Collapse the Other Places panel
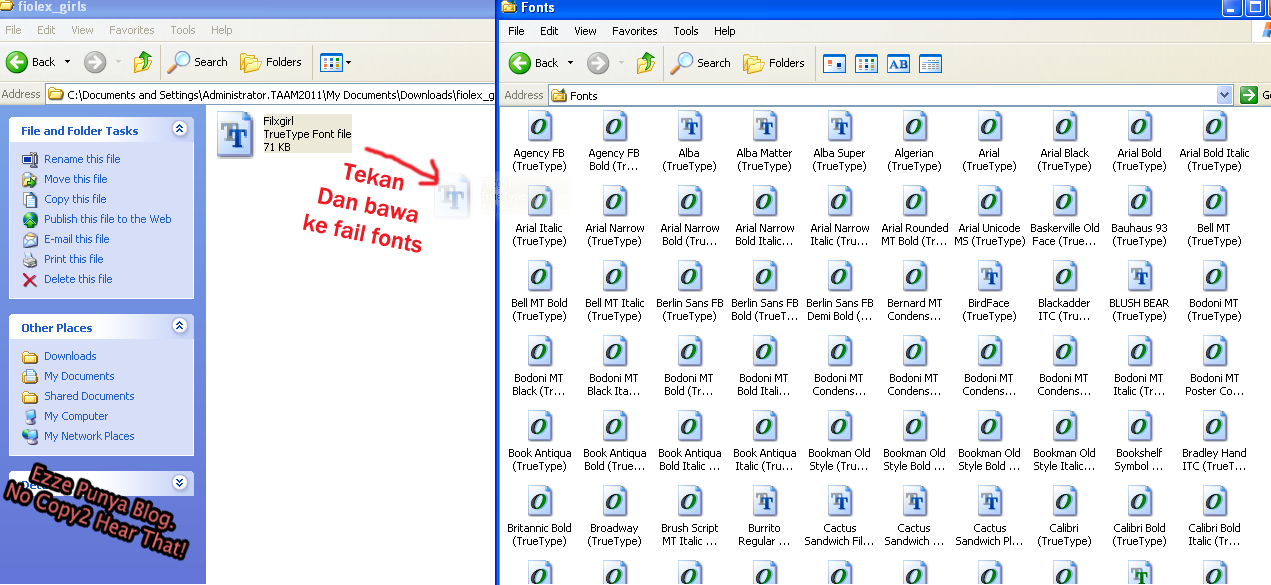The width and height of the screenshot is (1271, 585). [180, 326]
